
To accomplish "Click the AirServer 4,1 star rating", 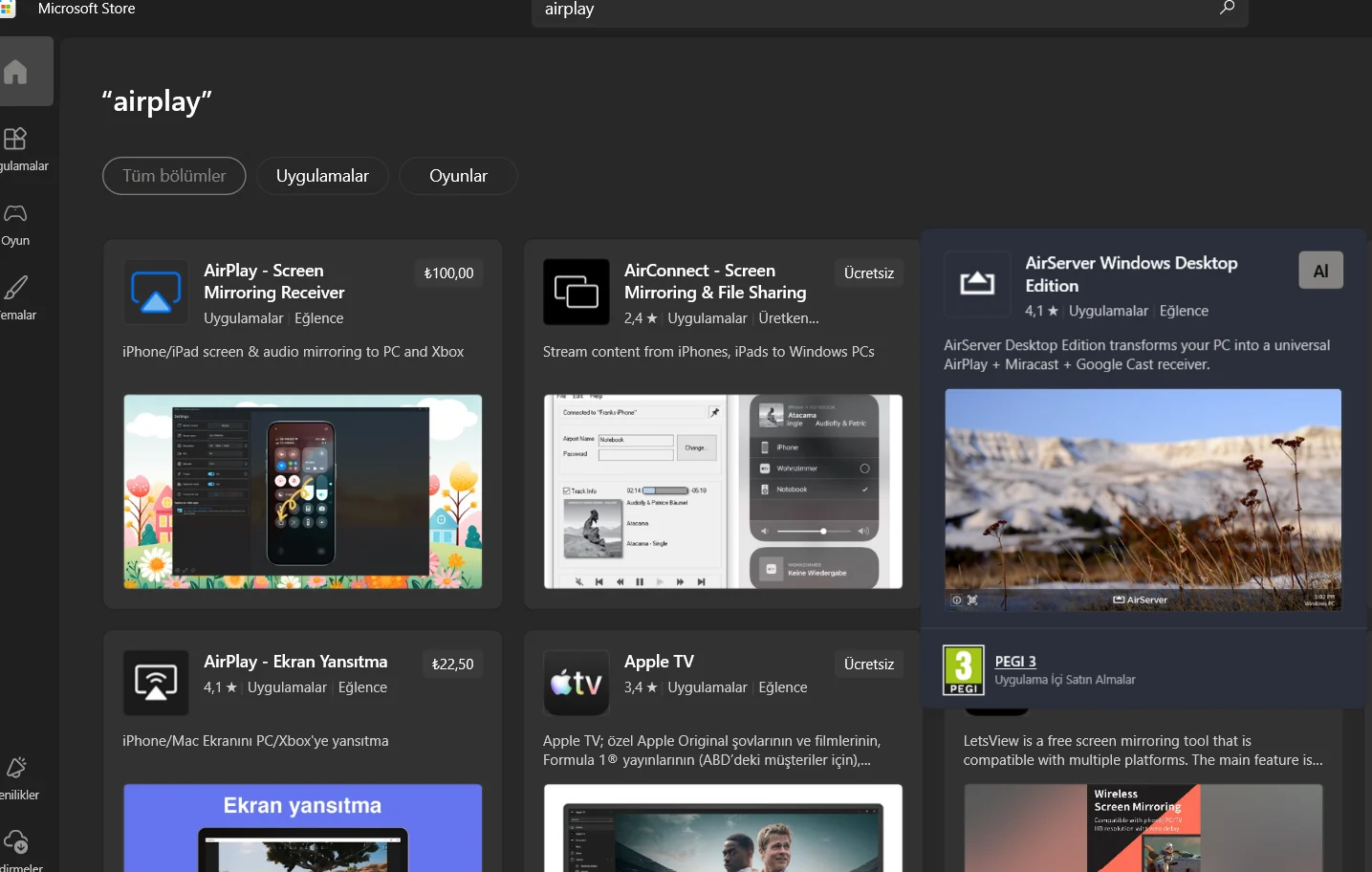I will coord(1041,311).
